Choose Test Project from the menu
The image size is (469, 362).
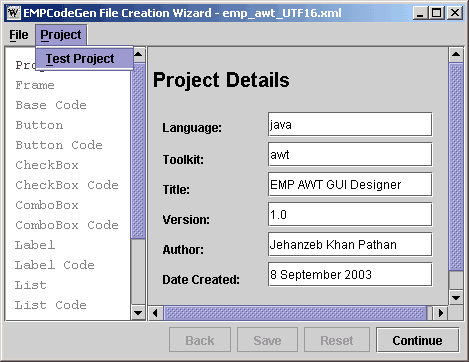(x=85, y=59)
